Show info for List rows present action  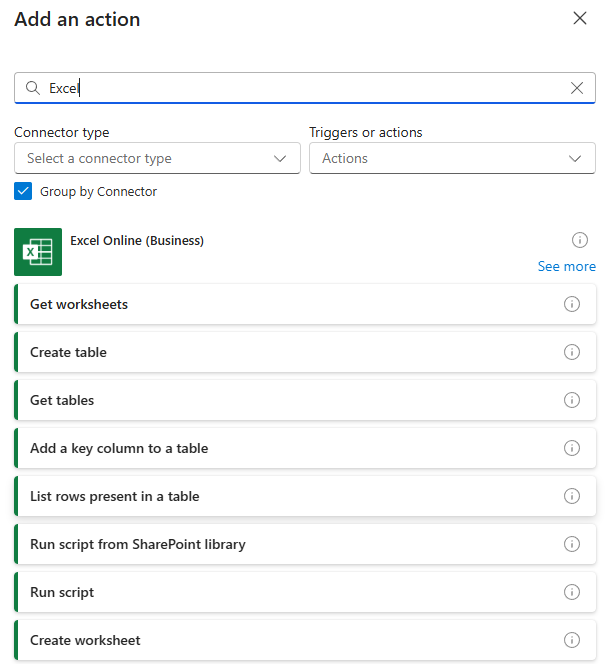coord(572,496)
